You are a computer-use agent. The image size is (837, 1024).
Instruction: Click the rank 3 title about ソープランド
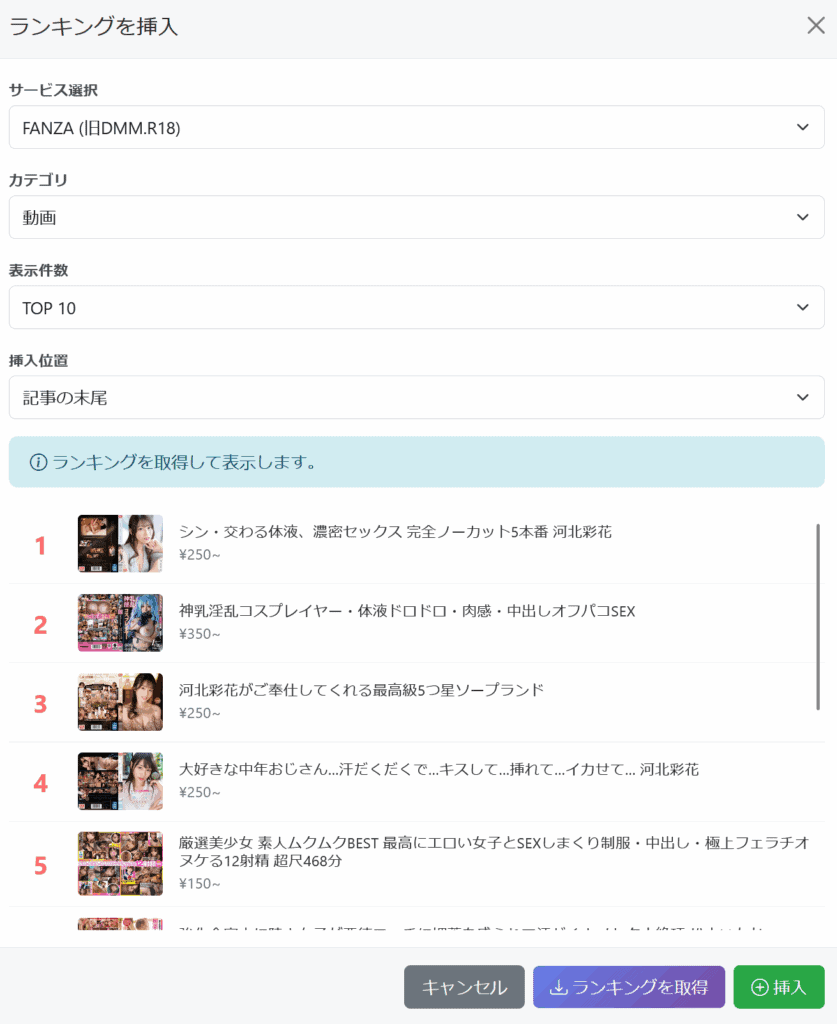pyautogui.click(x=361, y=690)
